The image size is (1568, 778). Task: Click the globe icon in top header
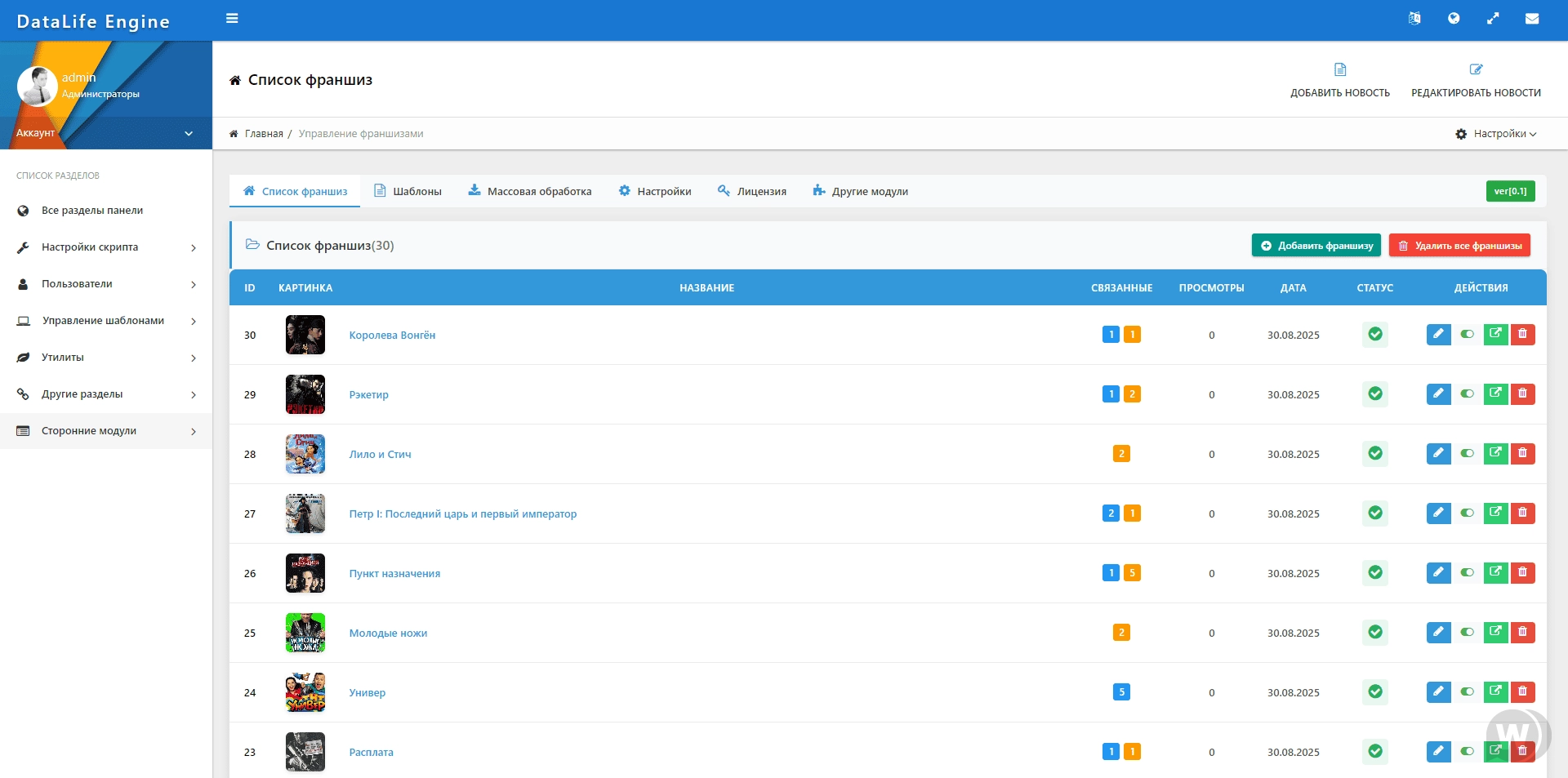(x=1454, y=19)
